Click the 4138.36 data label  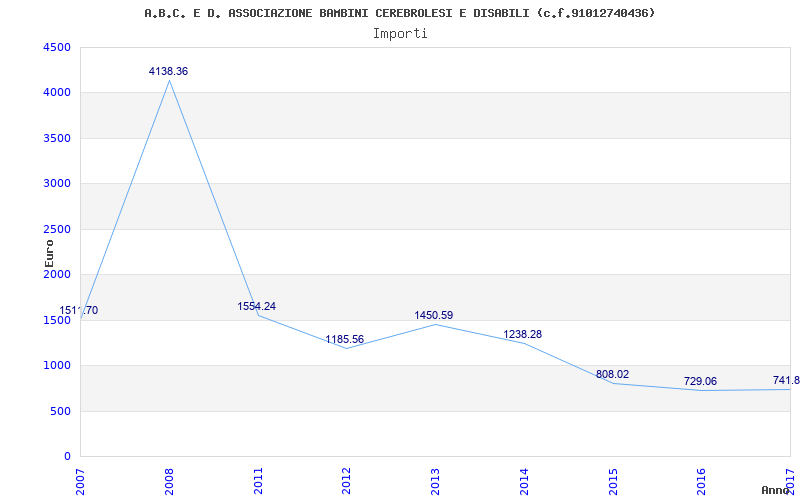click(168, 71)
